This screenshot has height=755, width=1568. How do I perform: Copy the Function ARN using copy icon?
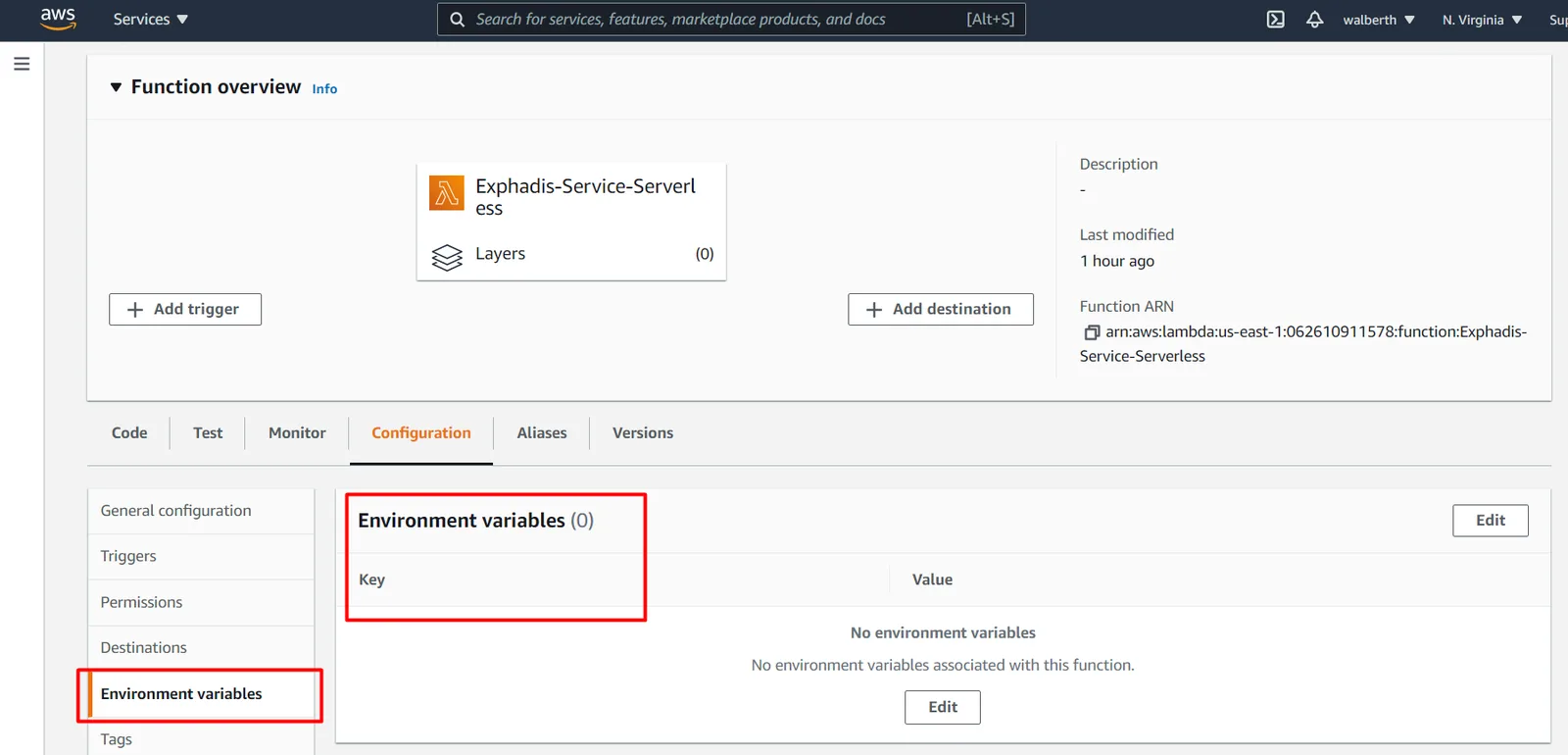click(1091, 332)
